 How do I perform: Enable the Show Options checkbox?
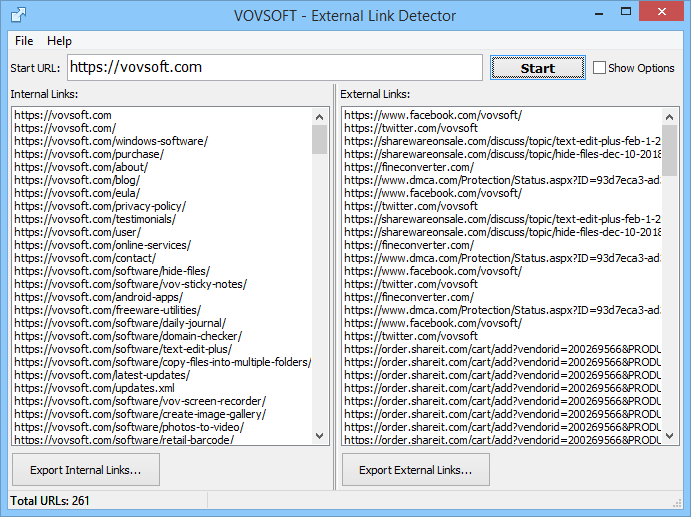(x=600, y=68)
